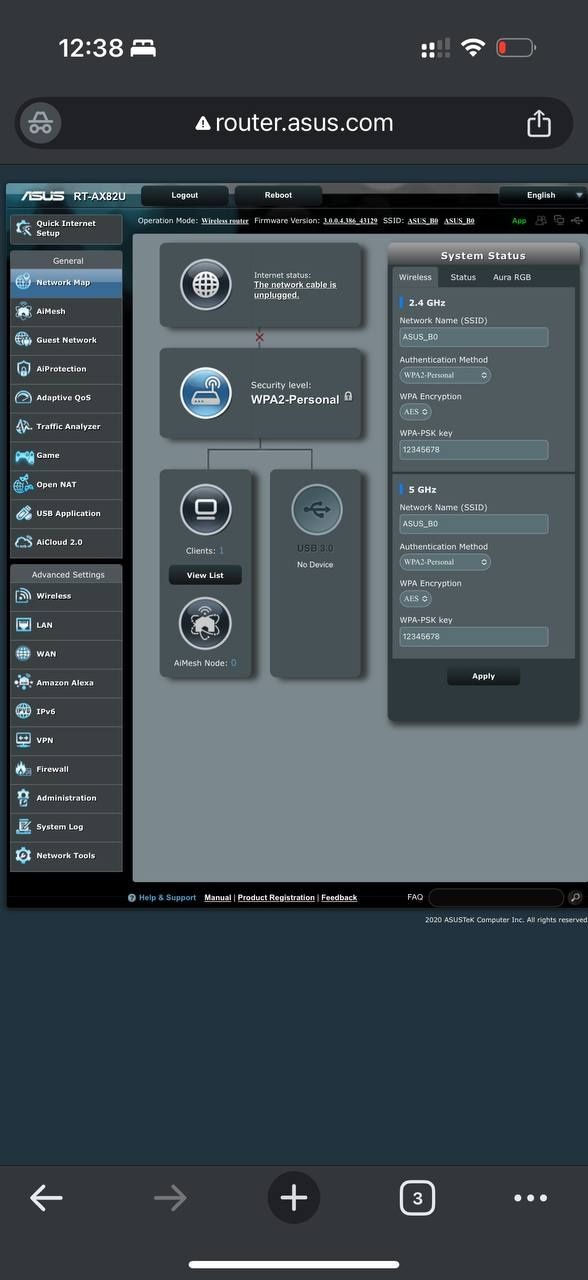Viewport: 588px width, 1280px height.
Task: Open AiProtection section
Action: pos(66,369)
